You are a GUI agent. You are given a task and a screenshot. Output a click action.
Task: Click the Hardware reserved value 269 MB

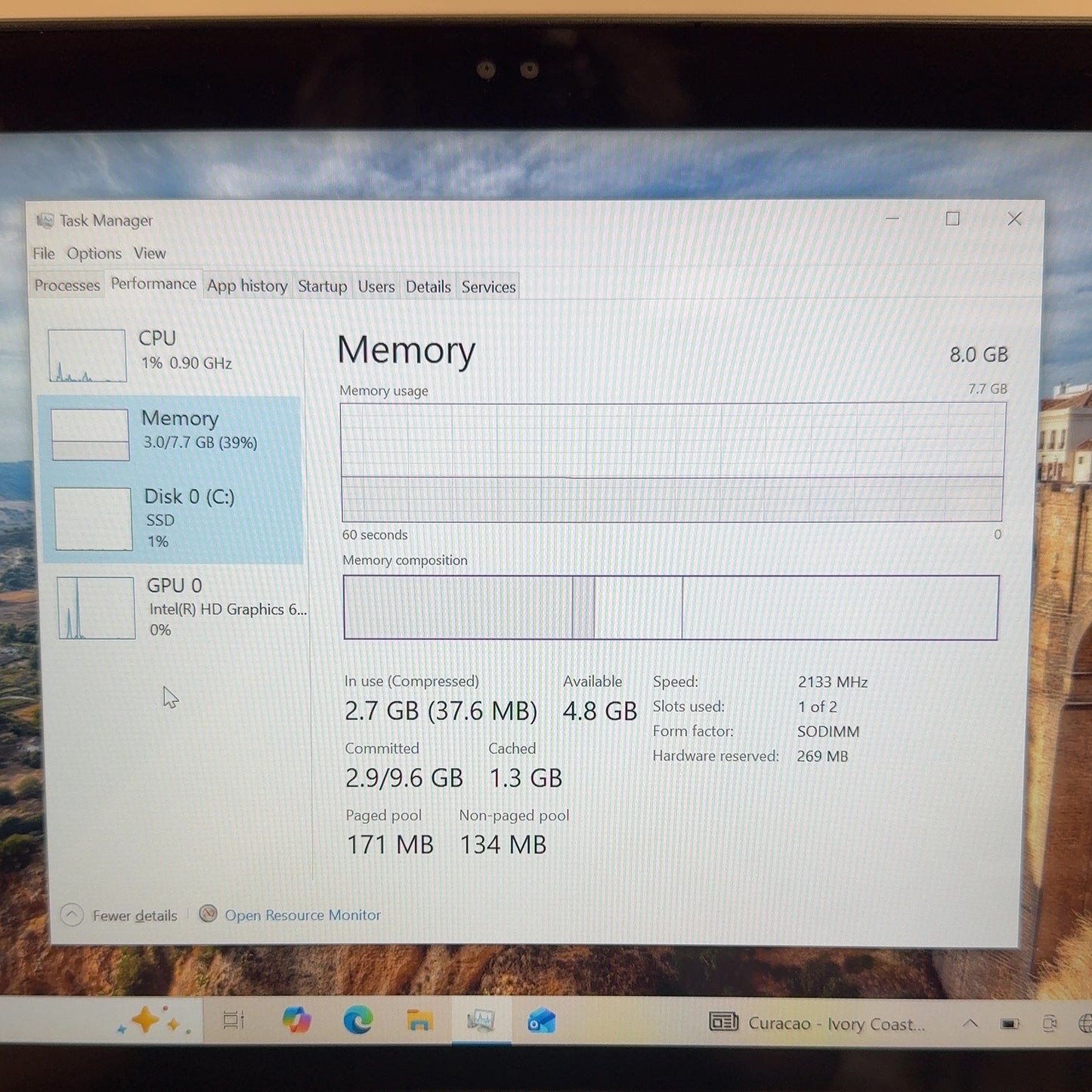pos(822,756)
